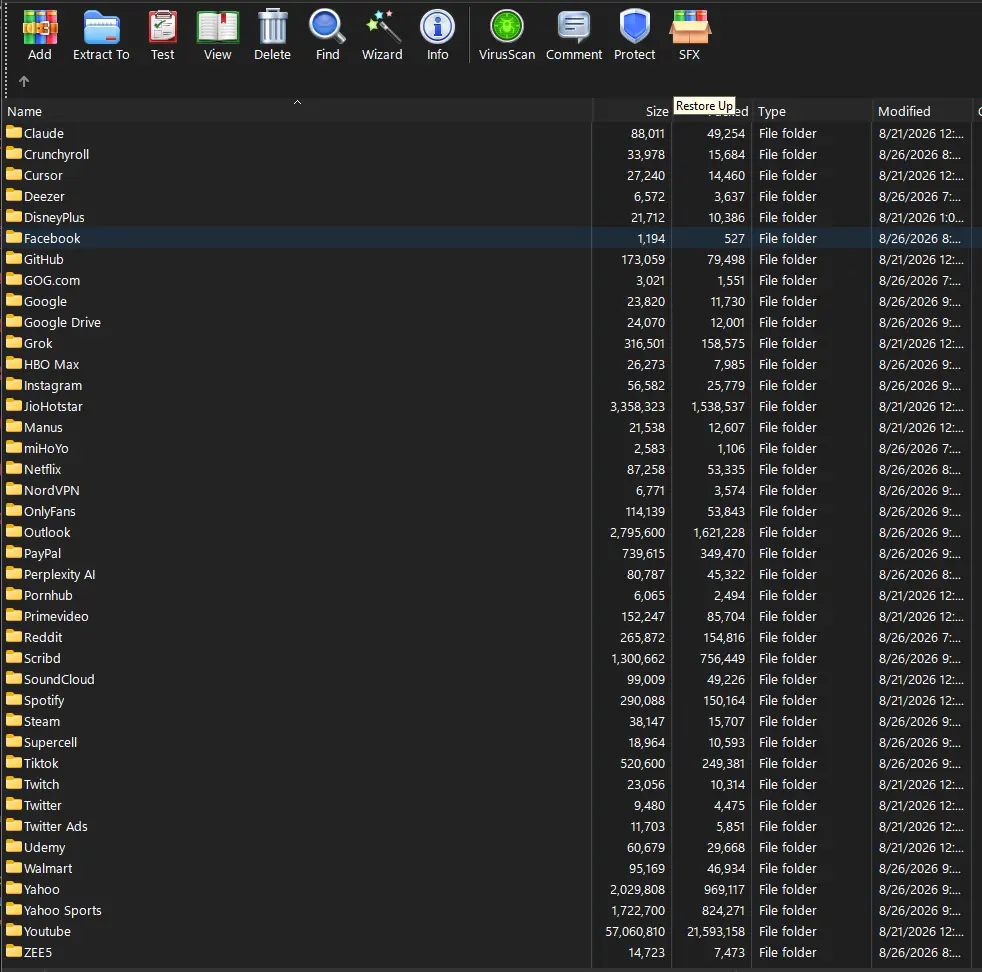The height and width of the screenshot is (972, 982).
Task: Select the NordVPN folder name
Action: (x=51, y=490)
